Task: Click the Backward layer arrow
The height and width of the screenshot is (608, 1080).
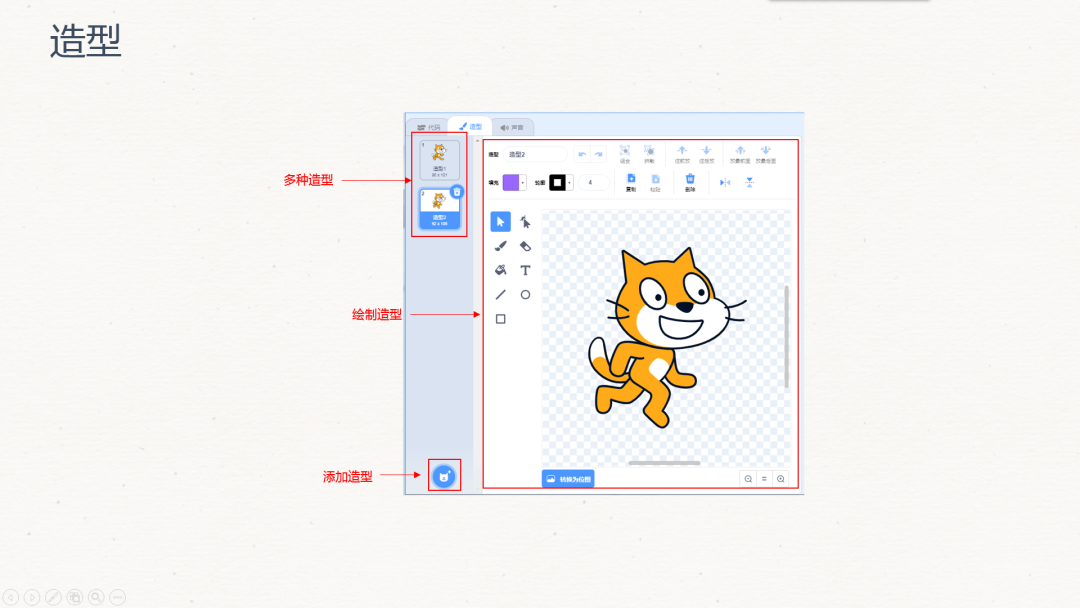Action: (x=706, y=154)
